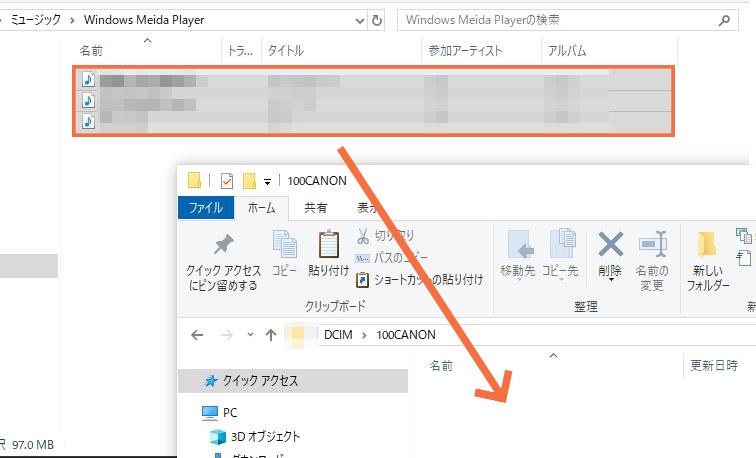
Task: Click パスのコピー command
Action: (391, 258)
